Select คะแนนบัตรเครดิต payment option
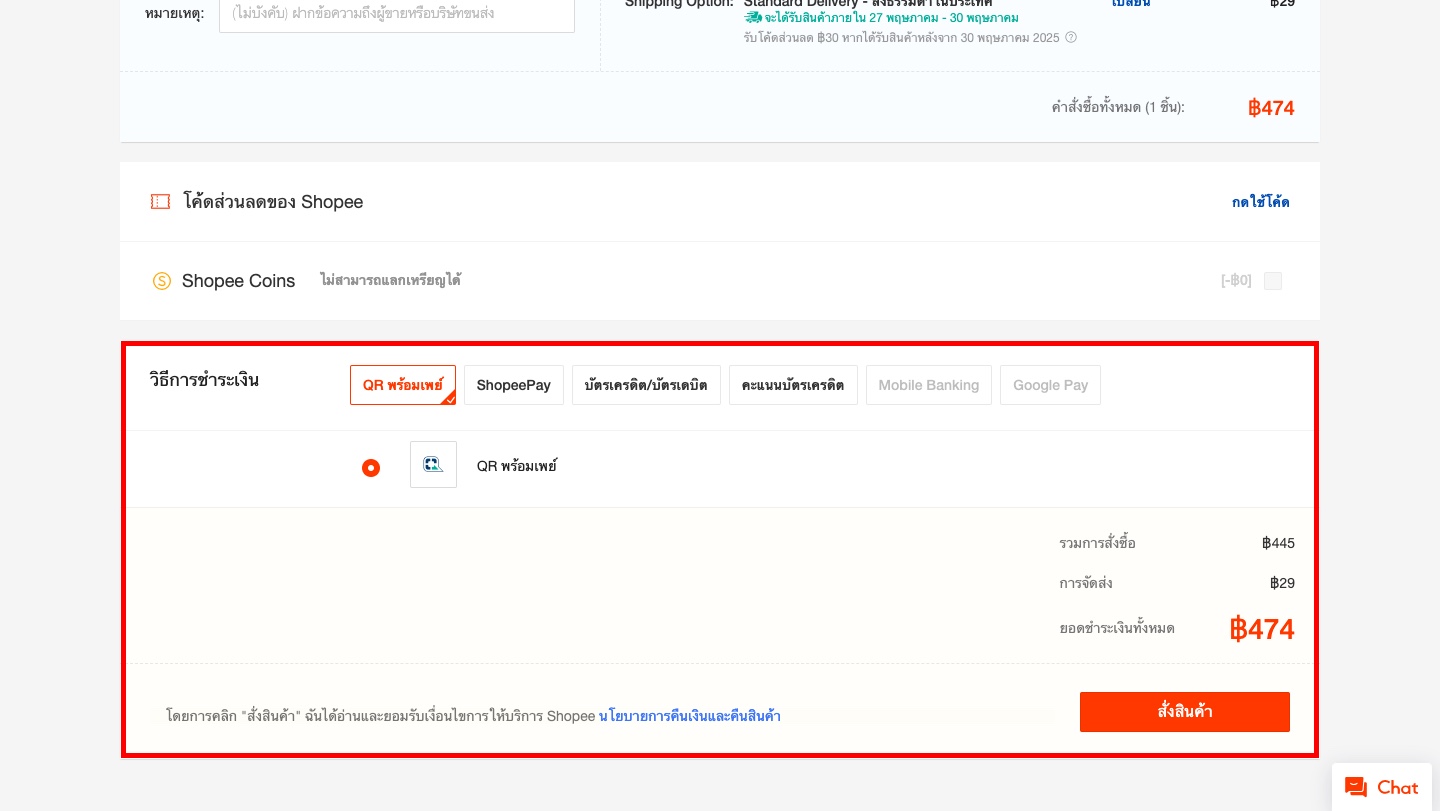1440x811 pixels. (x=793, y=385)
